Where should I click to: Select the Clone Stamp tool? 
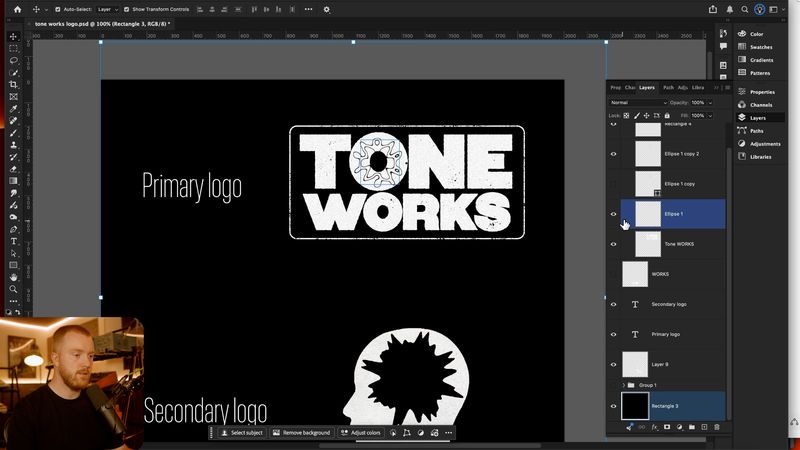(x=14, y=145)
